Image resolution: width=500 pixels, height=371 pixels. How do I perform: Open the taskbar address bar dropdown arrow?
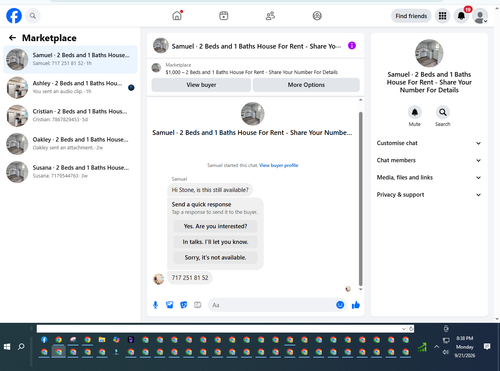[x=404, y=329]
